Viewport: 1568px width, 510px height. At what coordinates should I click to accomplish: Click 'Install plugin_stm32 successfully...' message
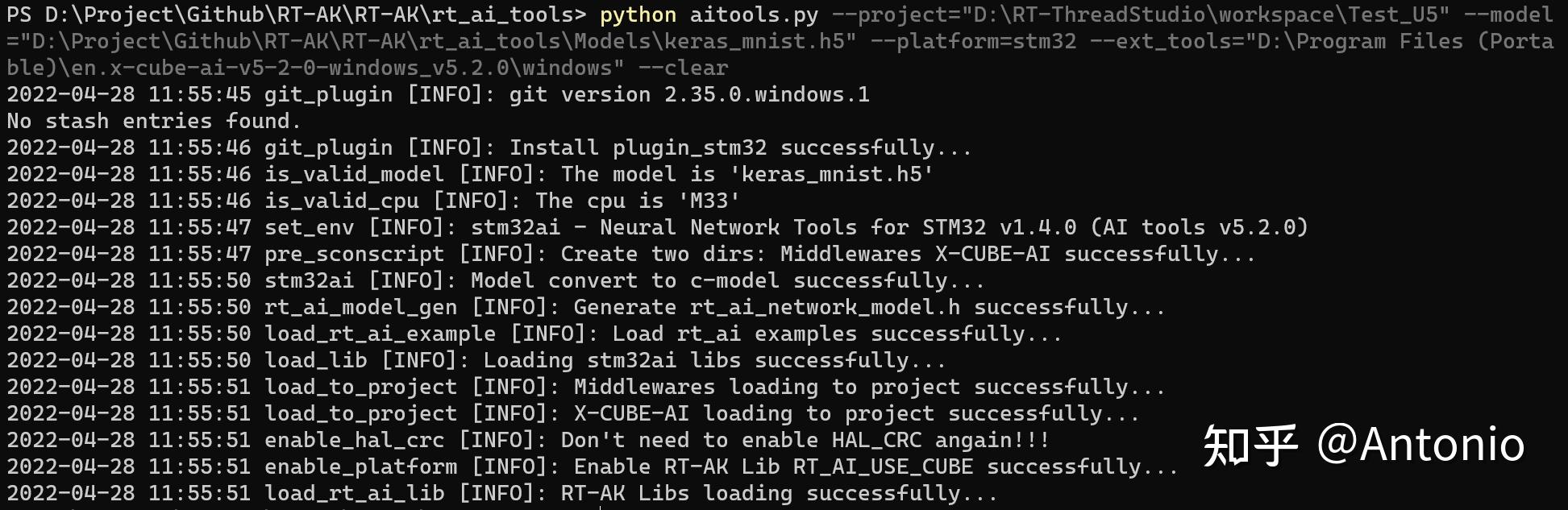click(x=740, y=147)
